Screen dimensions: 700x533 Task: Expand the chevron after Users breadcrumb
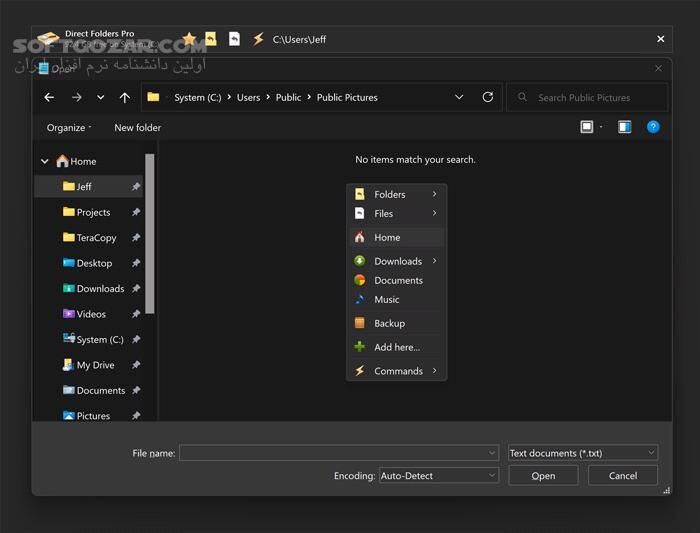point(268,97)
